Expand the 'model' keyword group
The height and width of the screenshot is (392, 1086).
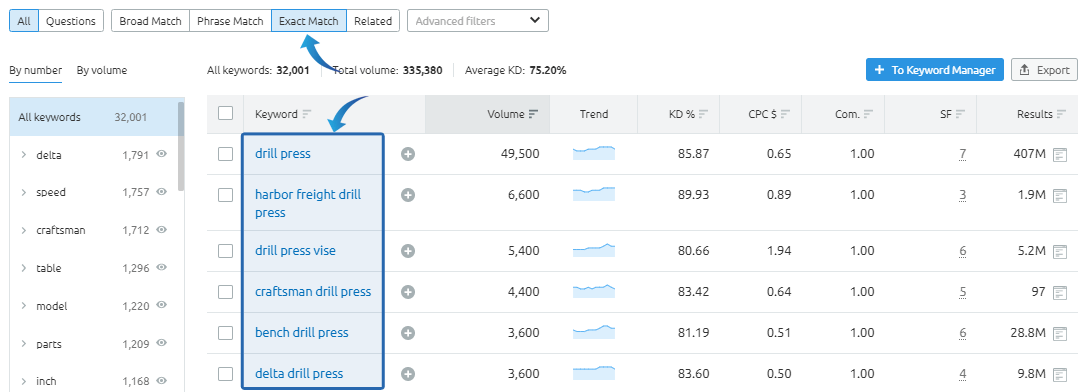tap(24, 305)
